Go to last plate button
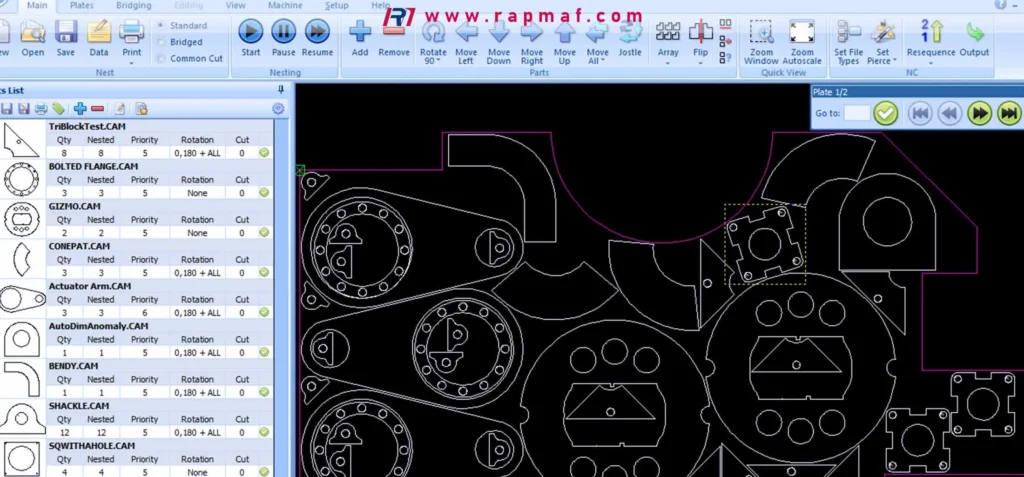Image resolution: width=1024 pixels, height=477 pixels. click(x=1008, y=113)
